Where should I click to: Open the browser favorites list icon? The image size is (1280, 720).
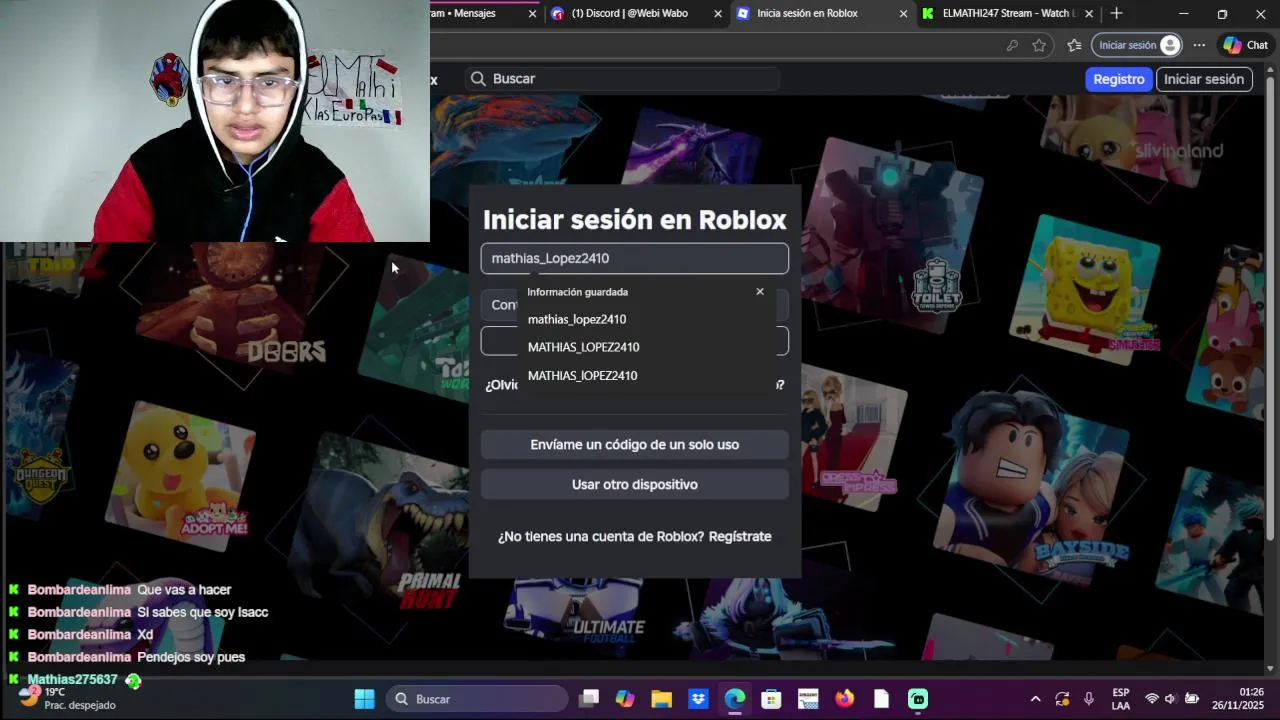tap(1074, 45)
